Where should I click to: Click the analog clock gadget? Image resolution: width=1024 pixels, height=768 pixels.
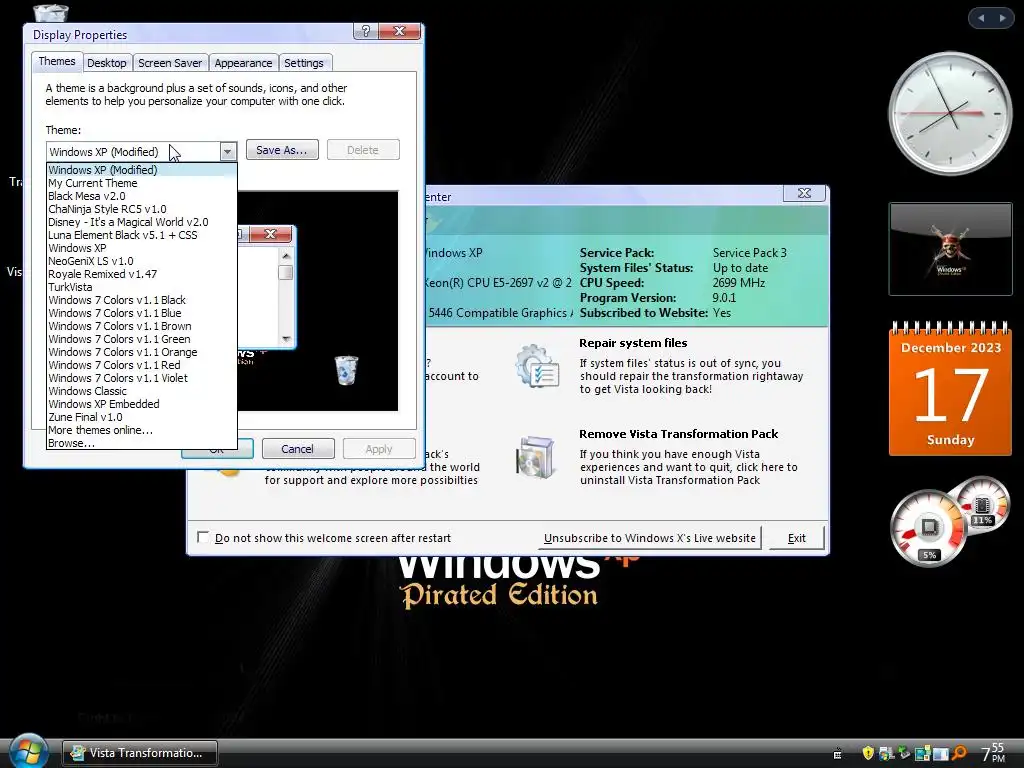pyautogui.click(x=950, y=114)
